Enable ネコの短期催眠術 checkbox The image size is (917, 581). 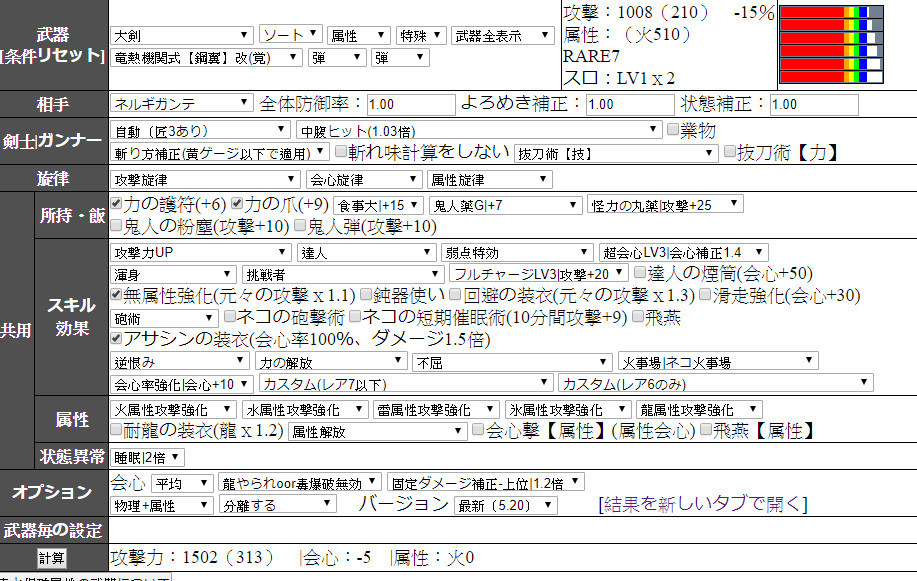(355, 317)
